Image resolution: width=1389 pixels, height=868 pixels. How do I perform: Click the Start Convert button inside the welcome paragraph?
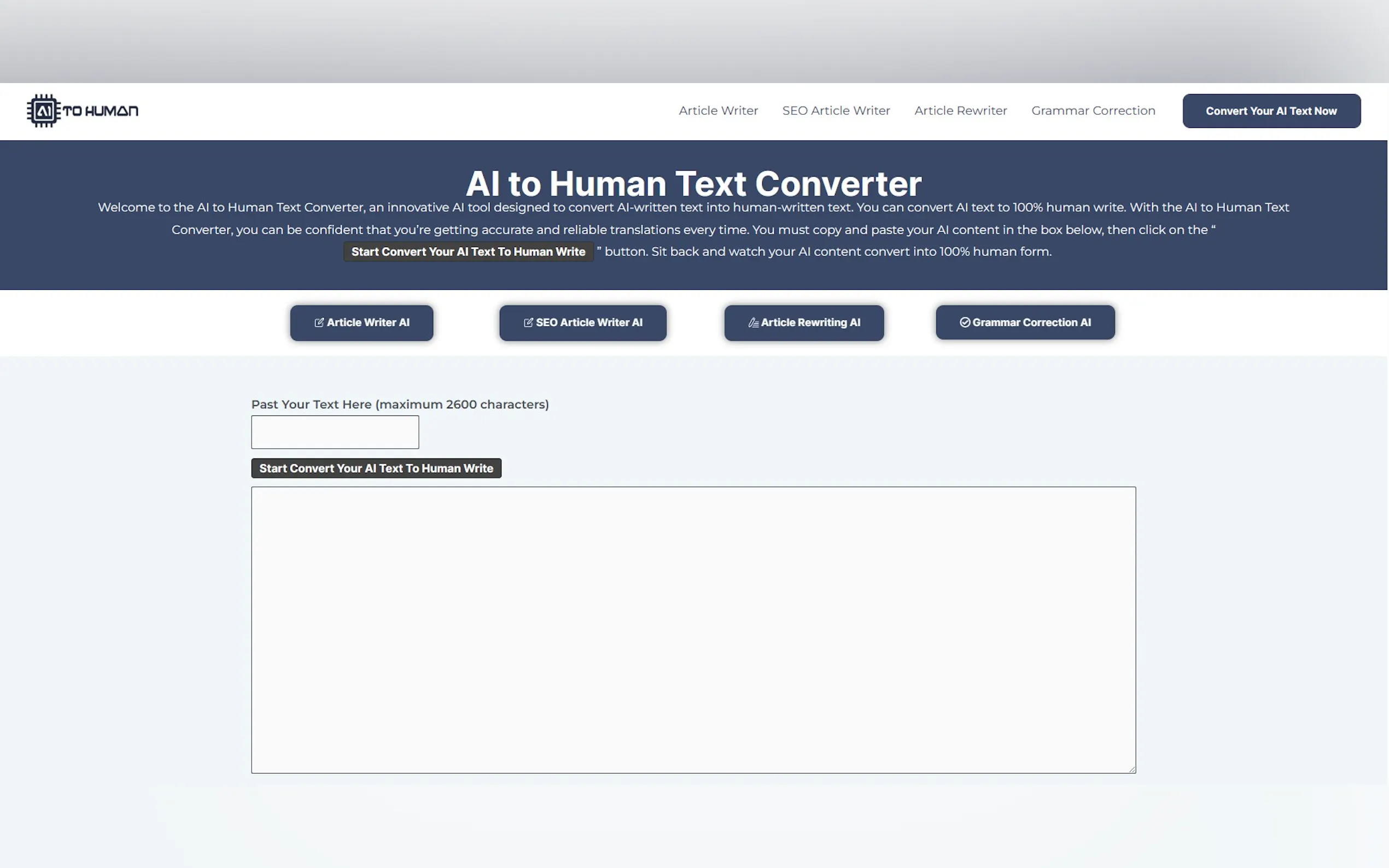click(468, 252)
